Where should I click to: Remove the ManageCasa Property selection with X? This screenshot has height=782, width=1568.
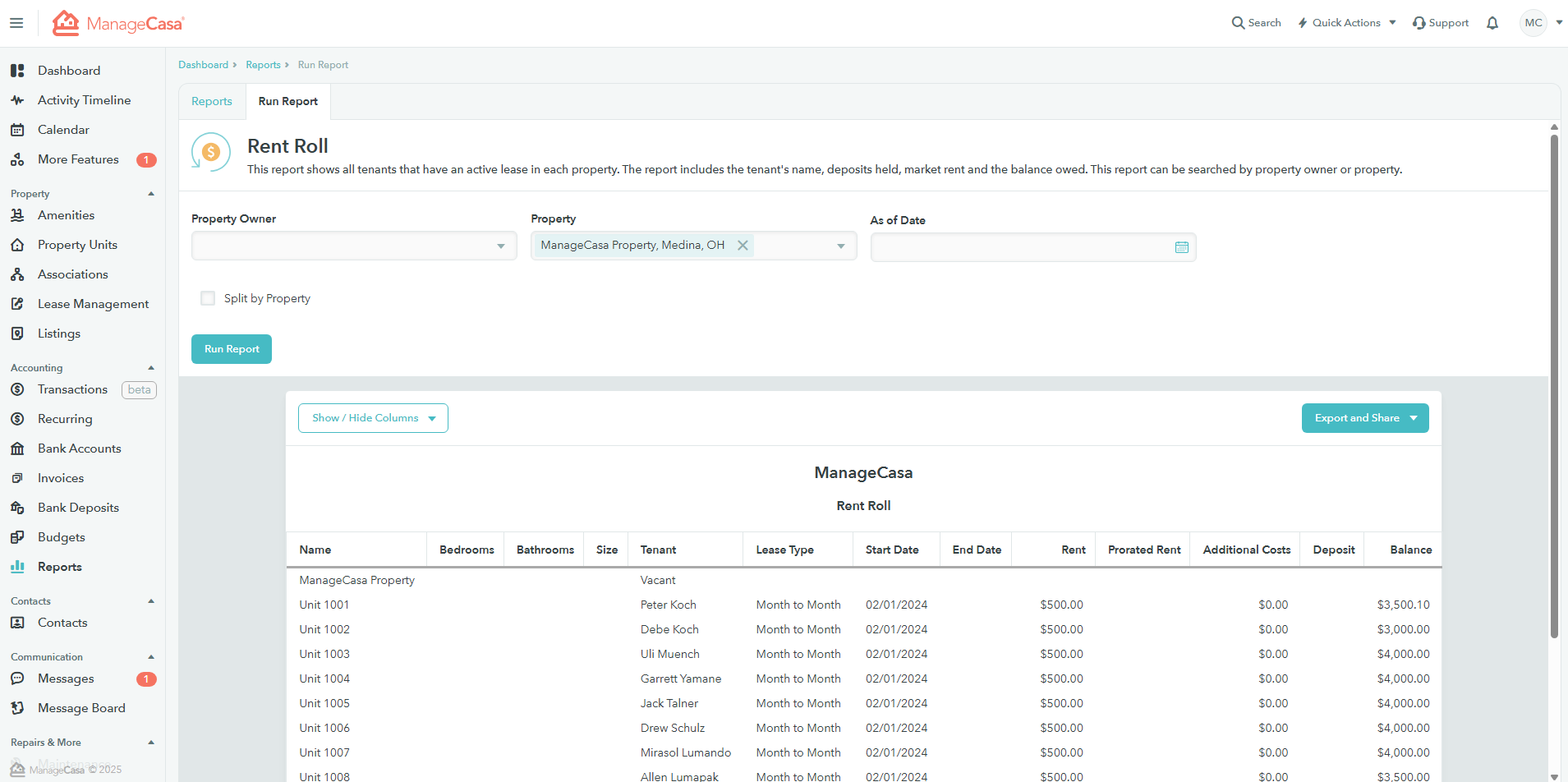(x=743, y=246)
